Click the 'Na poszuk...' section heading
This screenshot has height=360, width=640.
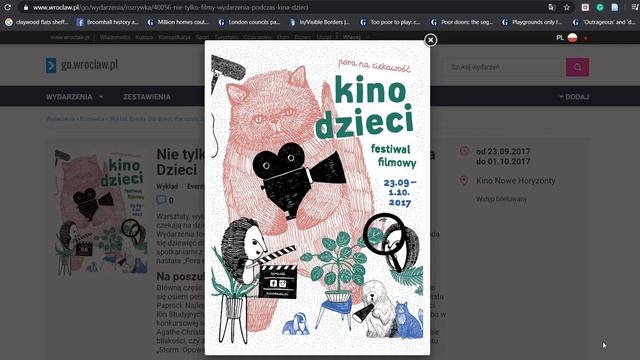click(180, 276)
